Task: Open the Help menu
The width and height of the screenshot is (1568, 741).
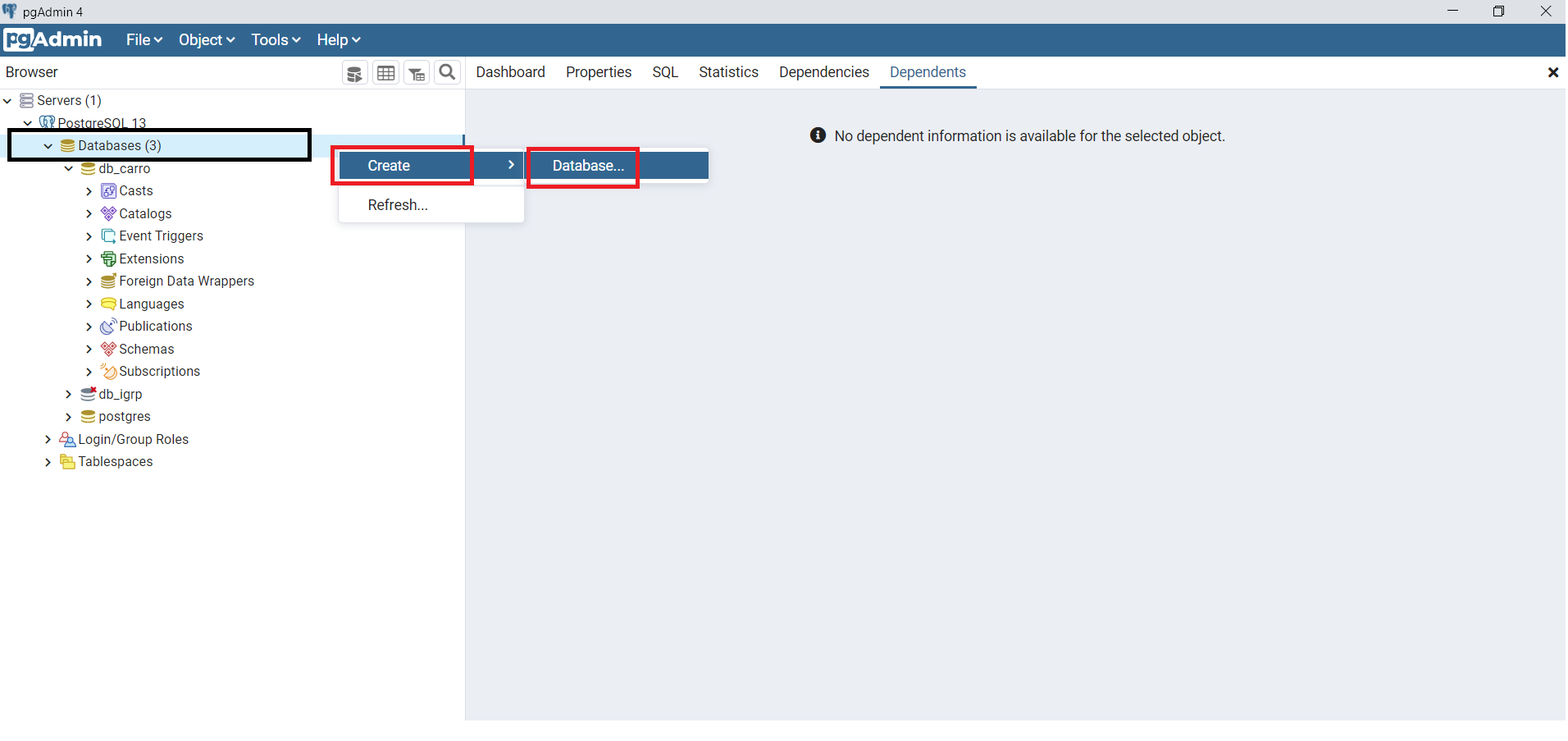Action: [339, 39]
